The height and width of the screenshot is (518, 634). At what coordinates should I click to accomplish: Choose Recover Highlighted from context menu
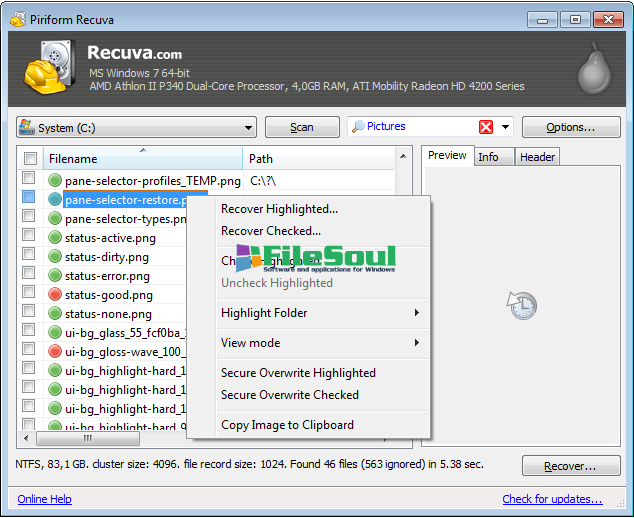click(x=279, y=209)
